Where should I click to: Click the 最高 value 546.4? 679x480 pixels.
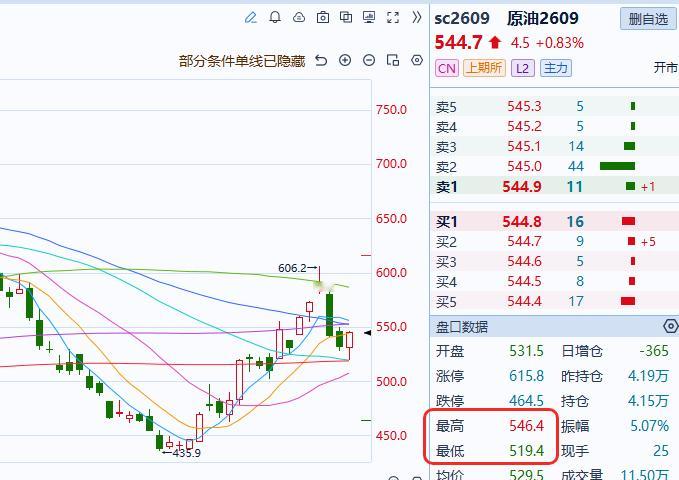pyautogui.click(x=526, y=426)
